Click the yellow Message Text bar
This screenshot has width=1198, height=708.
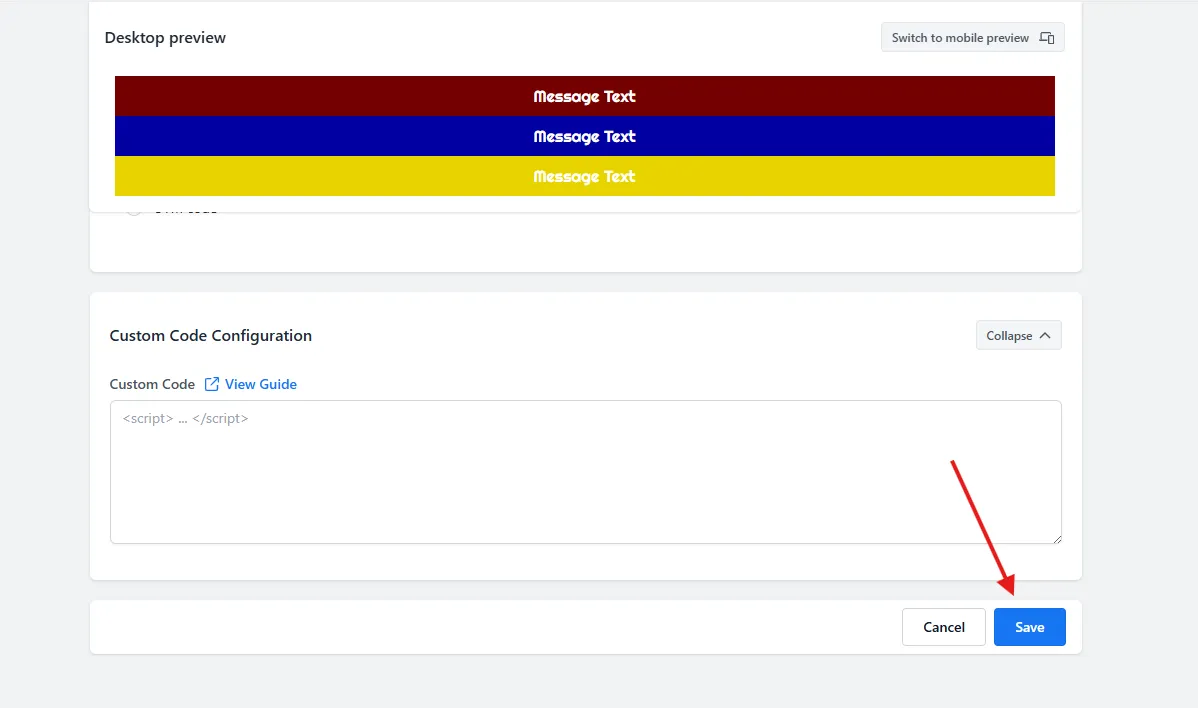[584, 176]
